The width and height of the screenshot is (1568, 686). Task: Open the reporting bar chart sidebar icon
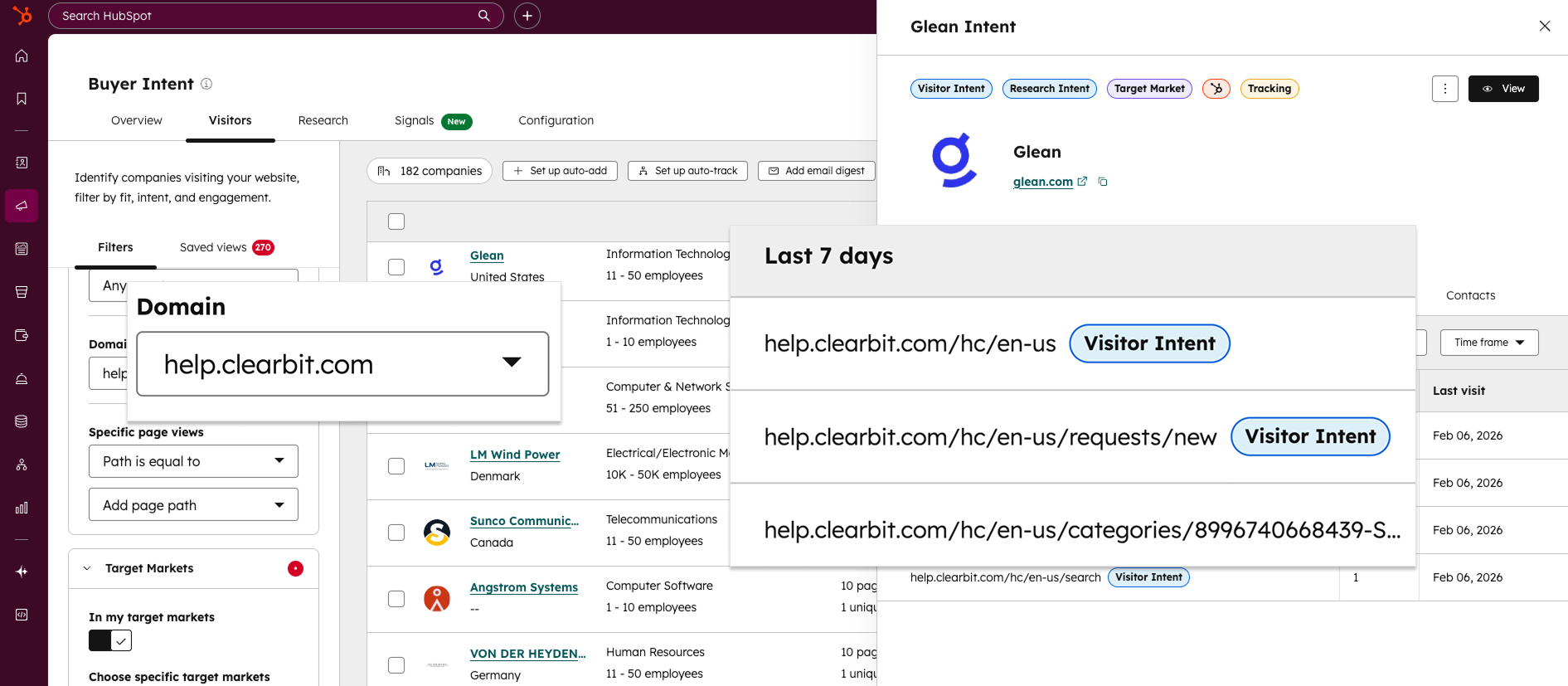[22, 508]
